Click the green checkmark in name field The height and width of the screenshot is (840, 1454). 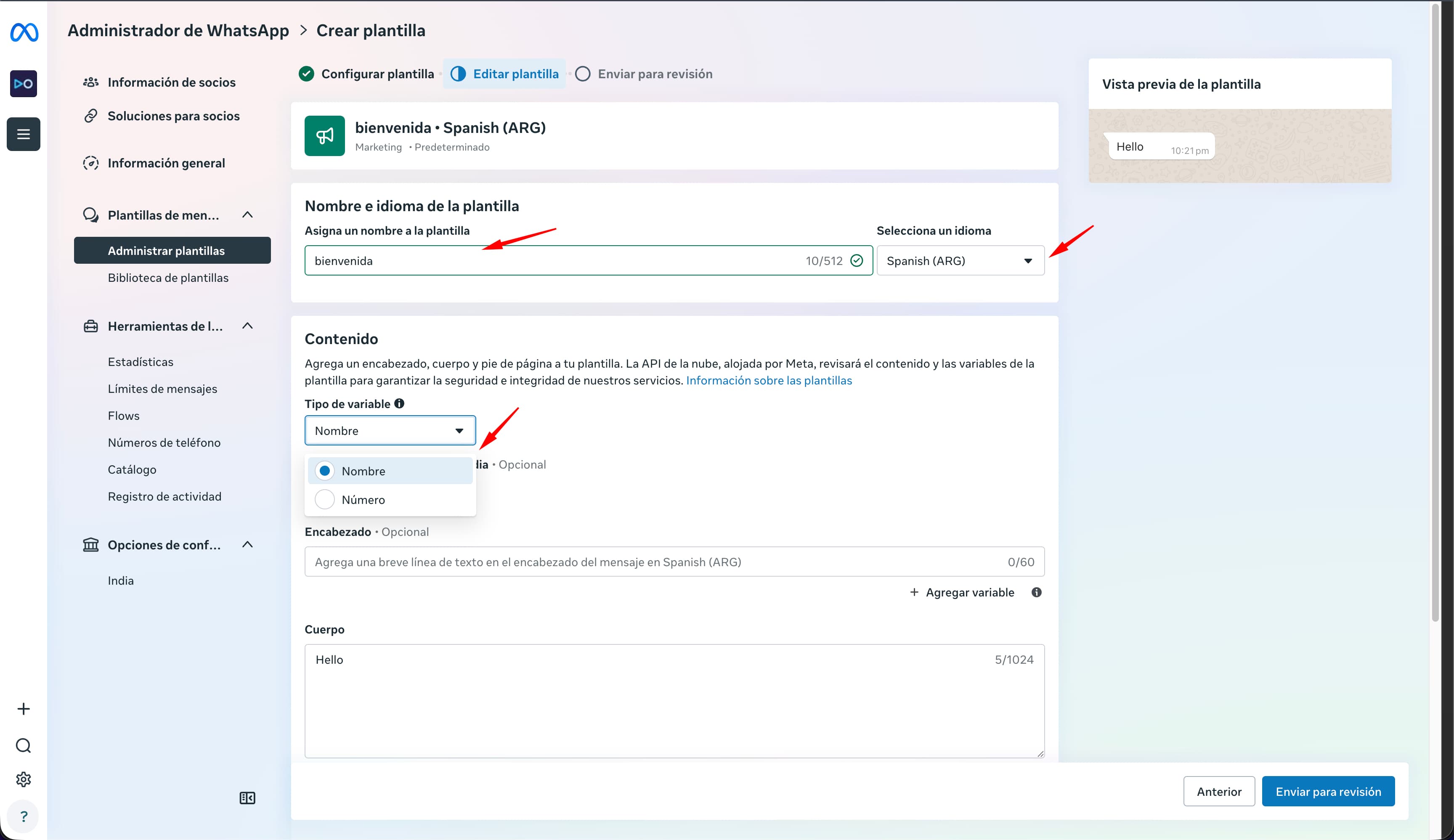[857, 261]
